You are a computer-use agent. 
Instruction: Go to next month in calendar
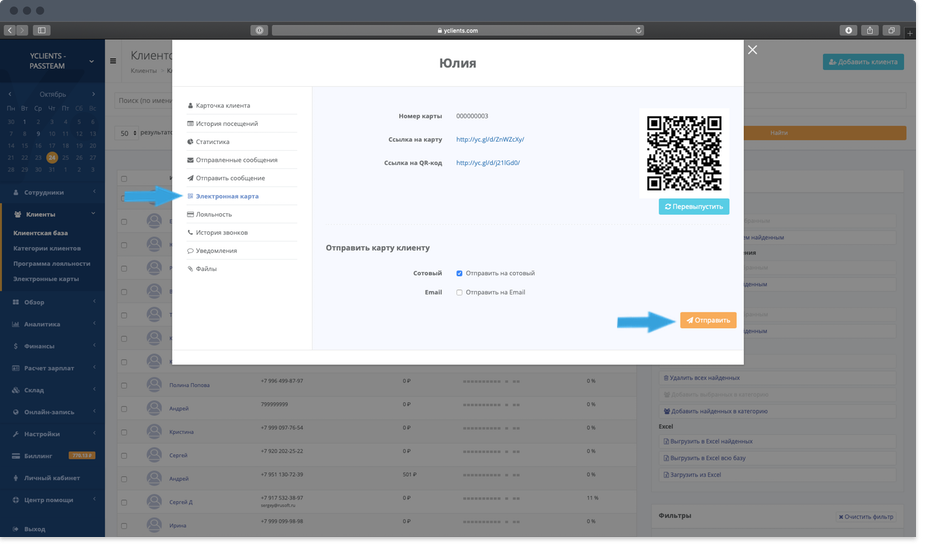click(x=93, y=94)
